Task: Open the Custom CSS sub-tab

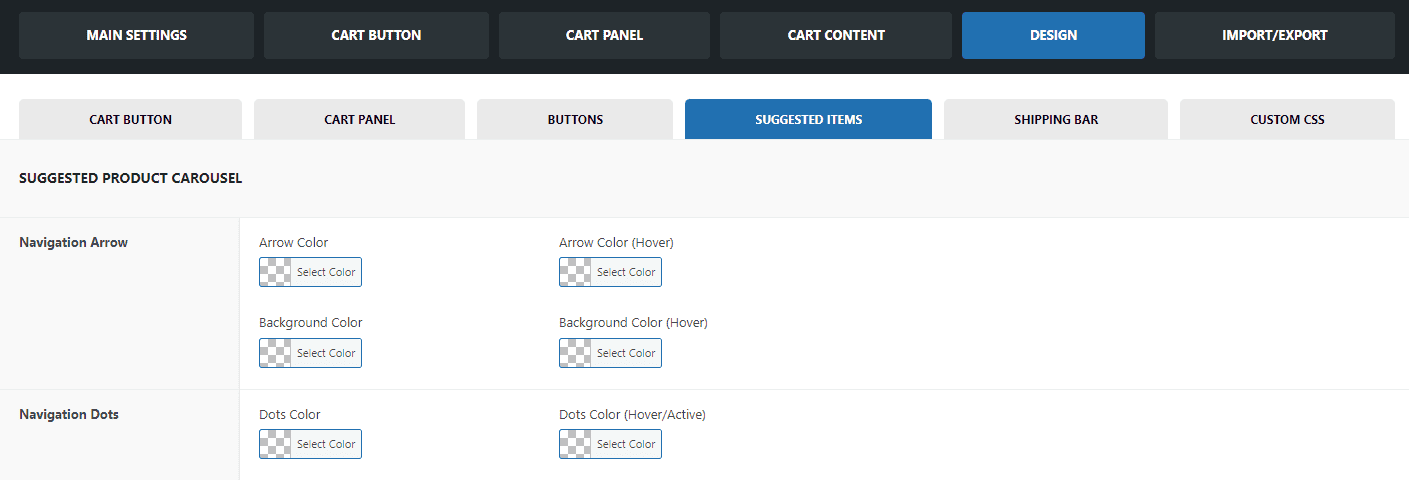Action: coord(1287,119)
